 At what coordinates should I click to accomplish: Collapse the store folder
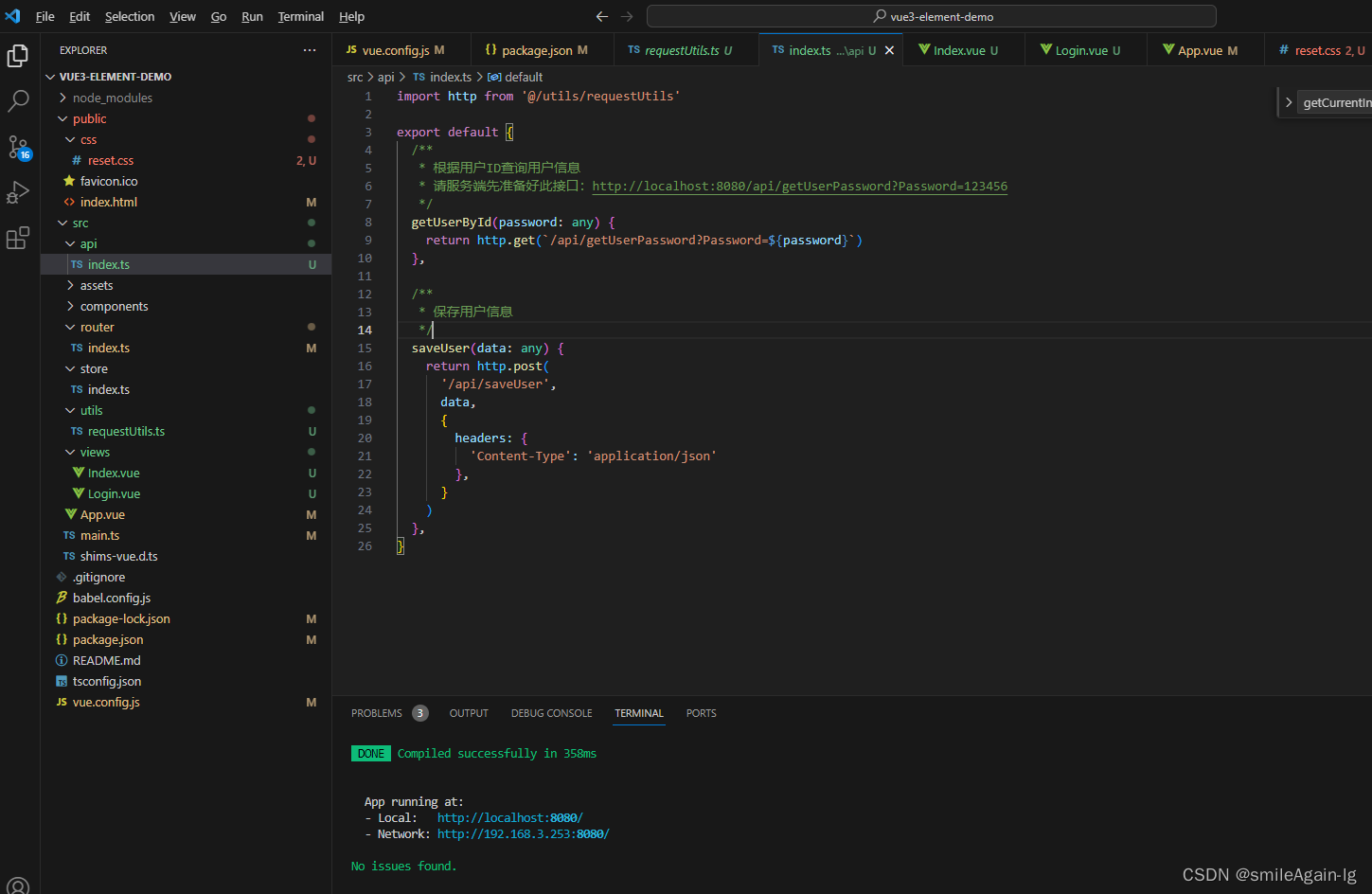(x=70, y=368)
